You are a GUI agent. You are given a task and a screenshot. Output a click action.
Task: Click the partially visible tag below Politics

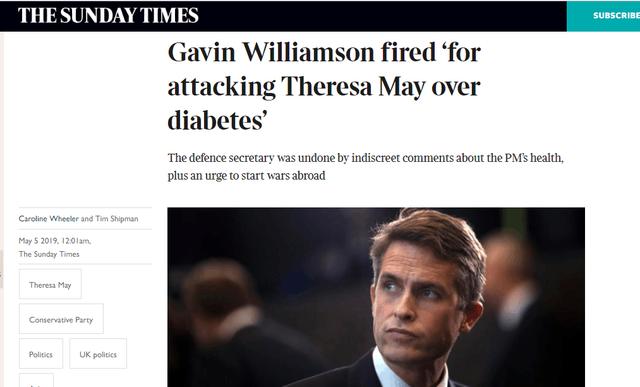tap(36, 380)
